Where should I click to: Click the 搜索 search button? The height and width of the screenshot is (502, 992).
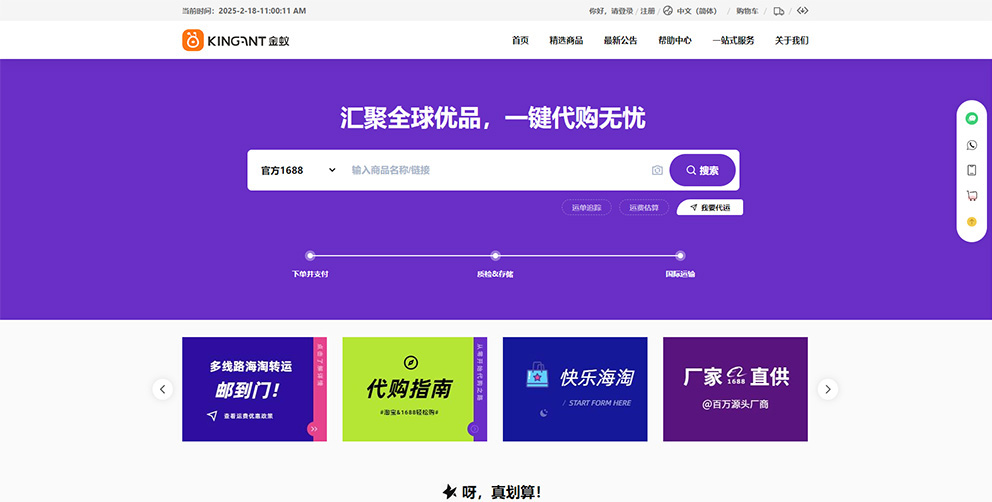pos(702,170)
